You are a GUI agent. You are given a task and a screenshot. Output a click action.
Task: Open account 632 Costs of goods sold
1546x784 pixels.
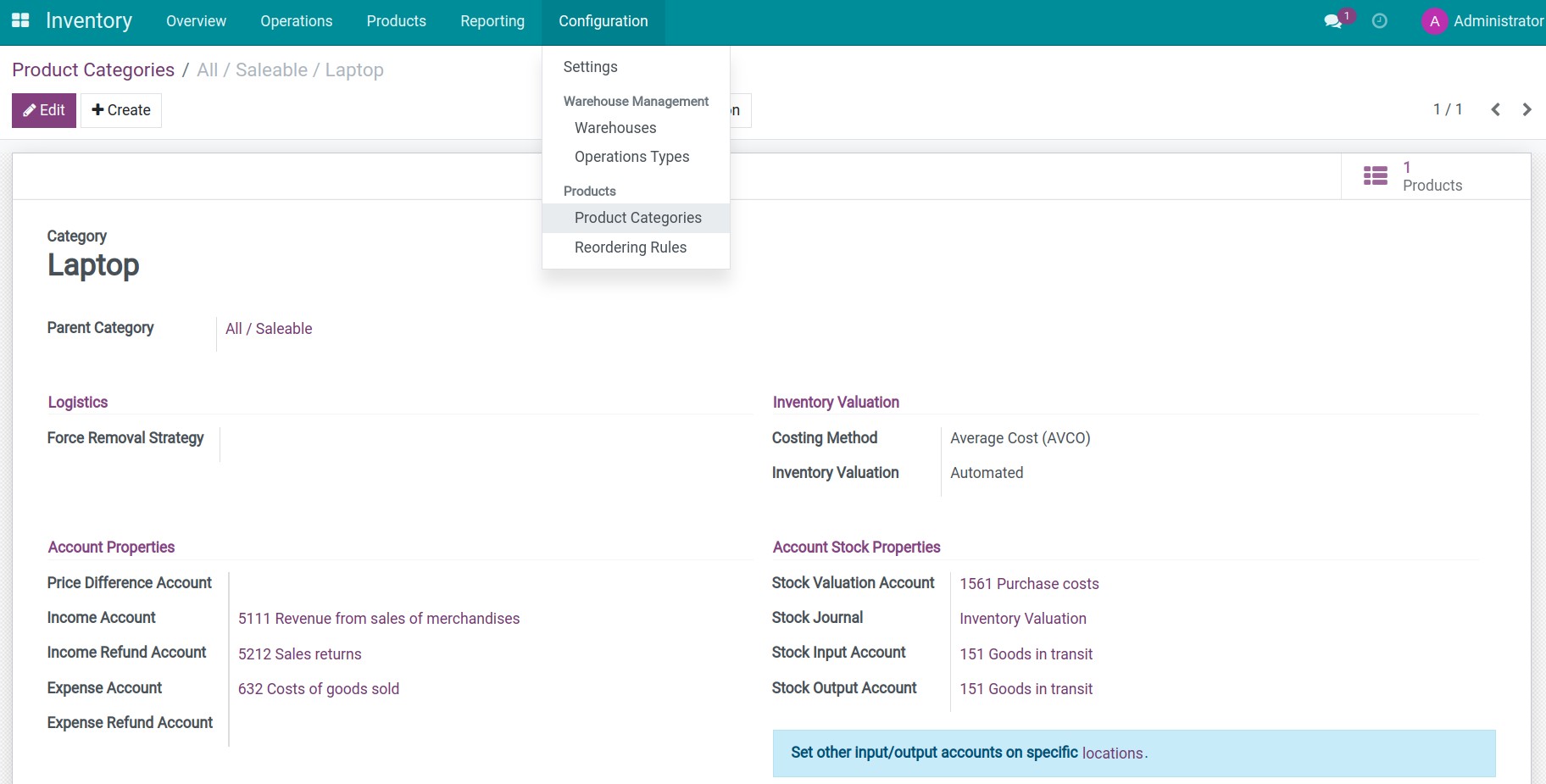point(319,688)
